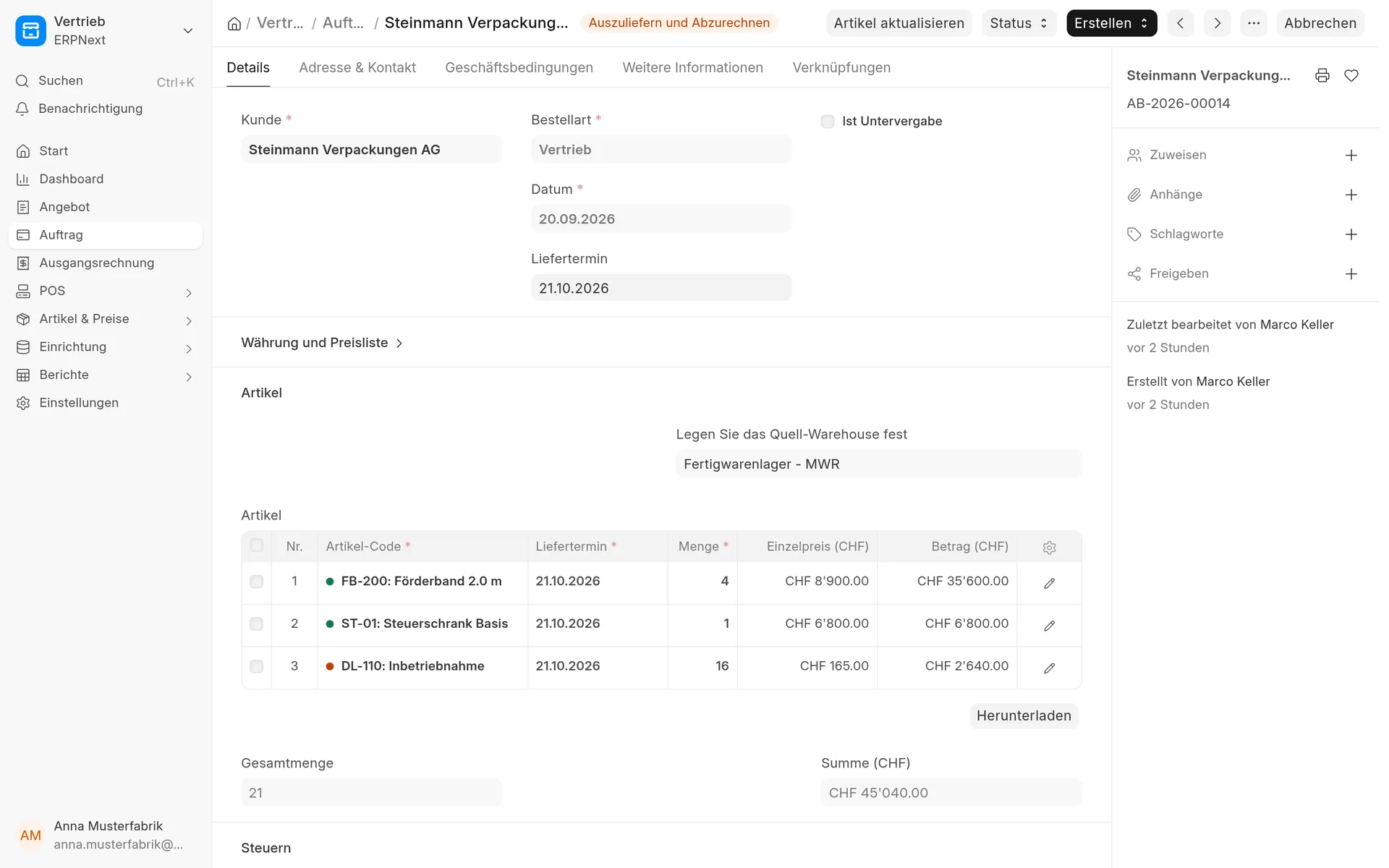Tick checkbox for row 1 FB-200

256,582
